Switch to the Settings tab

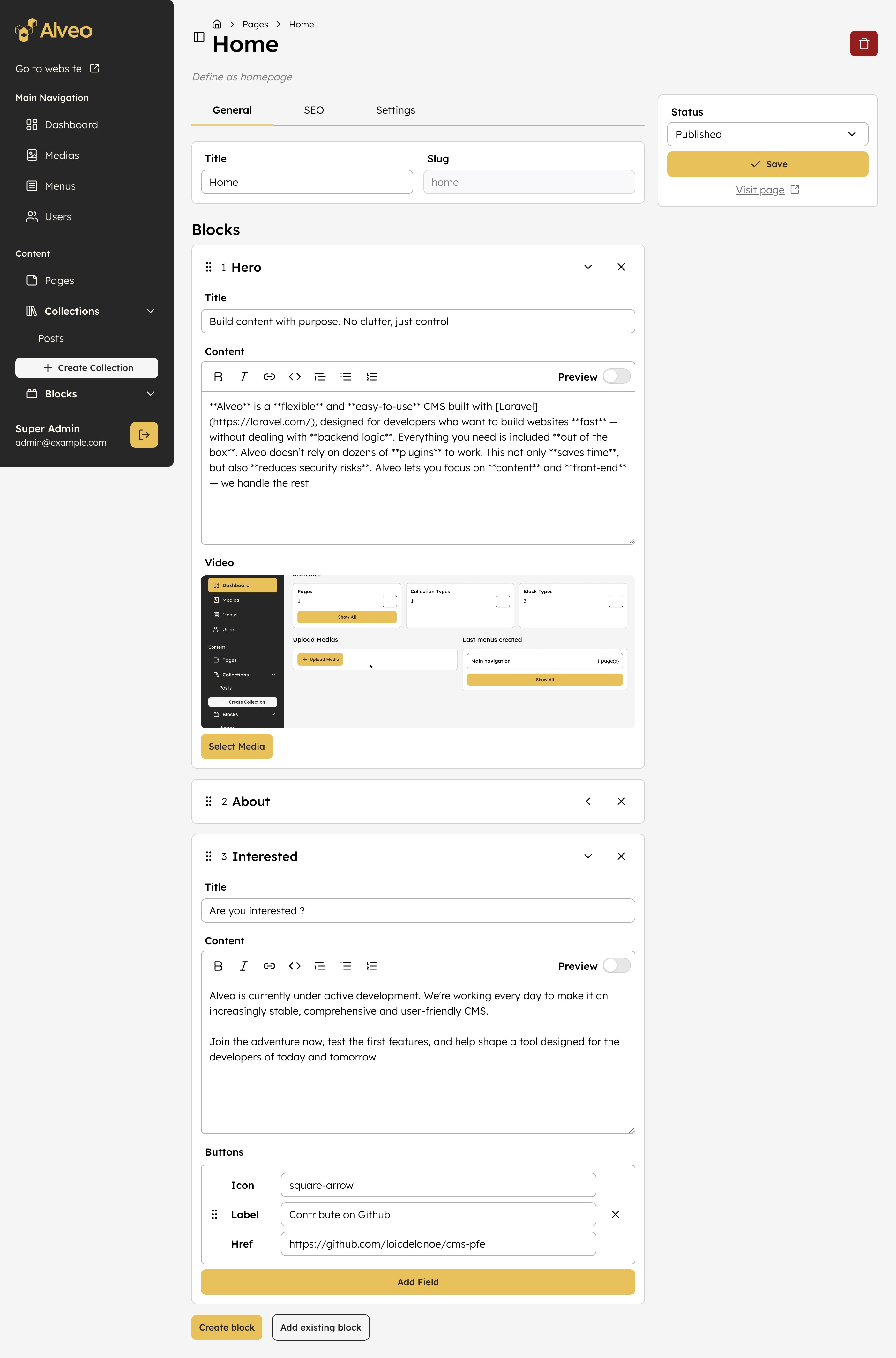coord(395,110)
